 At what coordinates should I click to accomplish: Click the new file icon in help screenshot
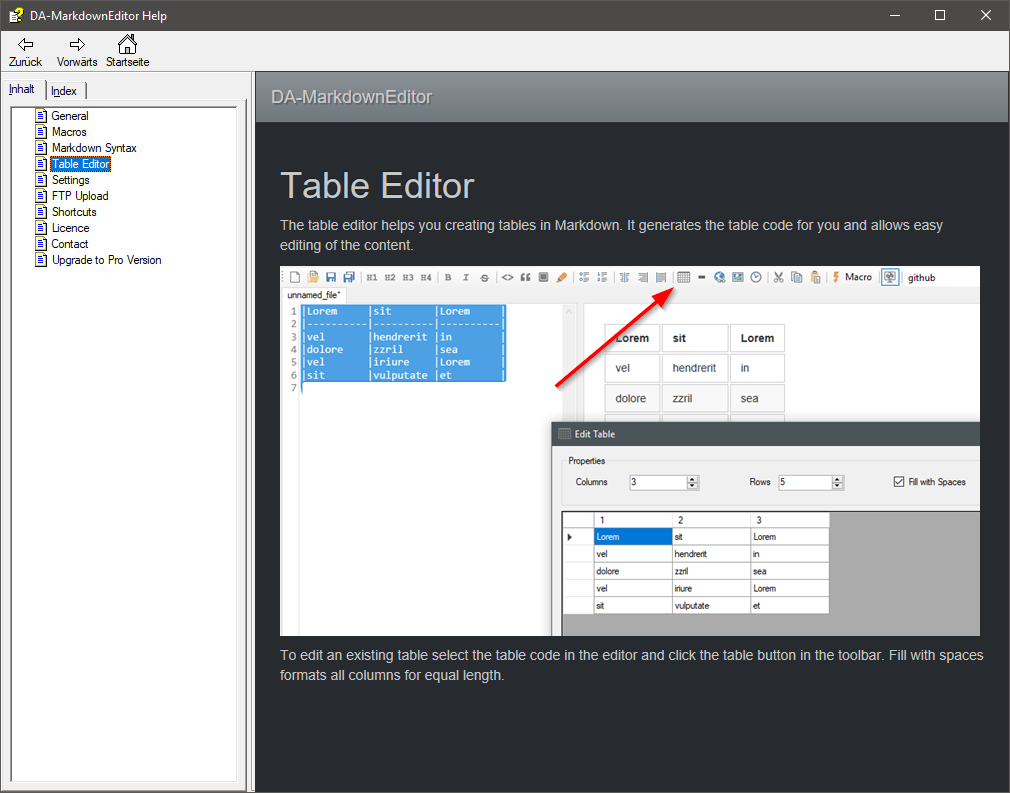point(295,277)
